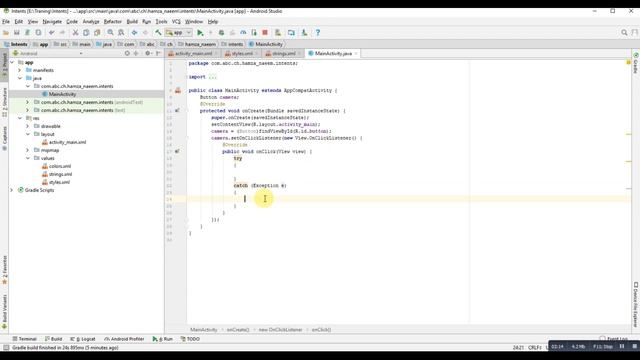640x360 pixels.
Task: Click the Paste icon in toolbar
Action: point(97,33)
